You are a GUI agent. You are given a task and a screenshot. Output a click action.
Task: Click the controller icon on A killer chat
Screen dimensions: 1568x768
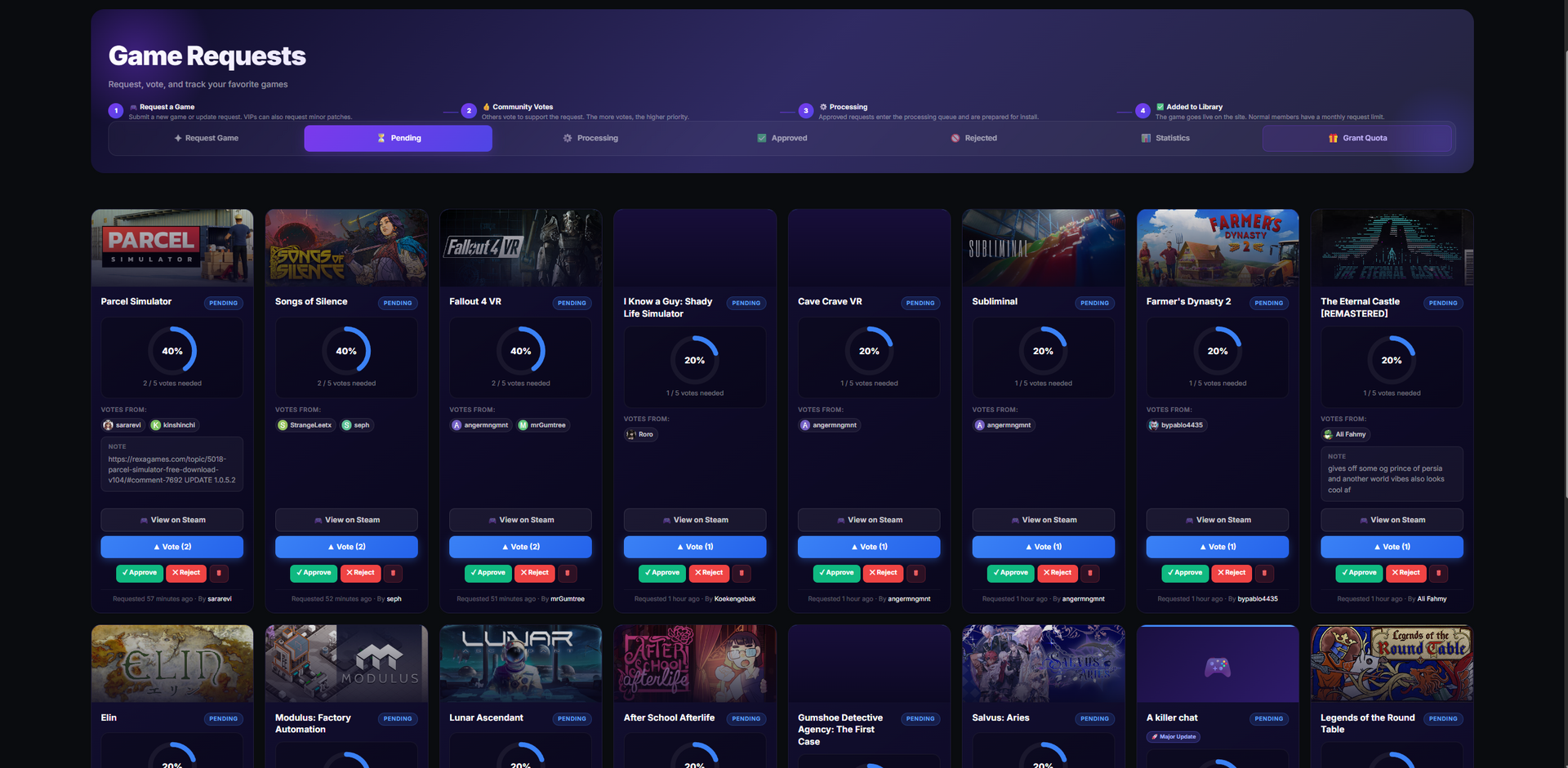click(x=1218, y=667)
